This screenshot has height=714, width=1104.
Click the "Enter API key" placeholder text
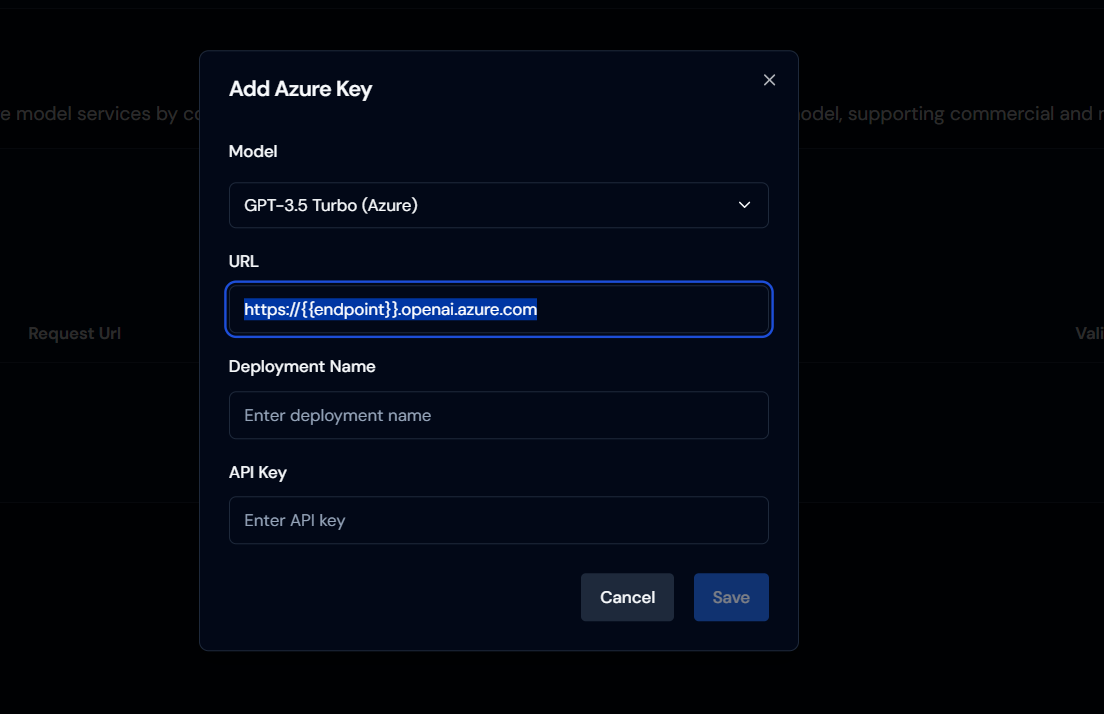(x=294, y=520)
